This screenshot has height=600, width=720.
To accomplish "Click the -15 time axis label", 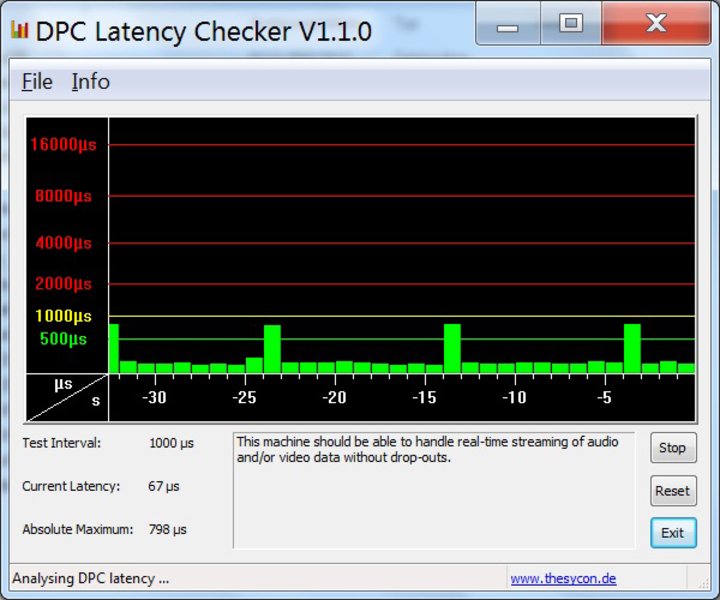I will 424,397.
